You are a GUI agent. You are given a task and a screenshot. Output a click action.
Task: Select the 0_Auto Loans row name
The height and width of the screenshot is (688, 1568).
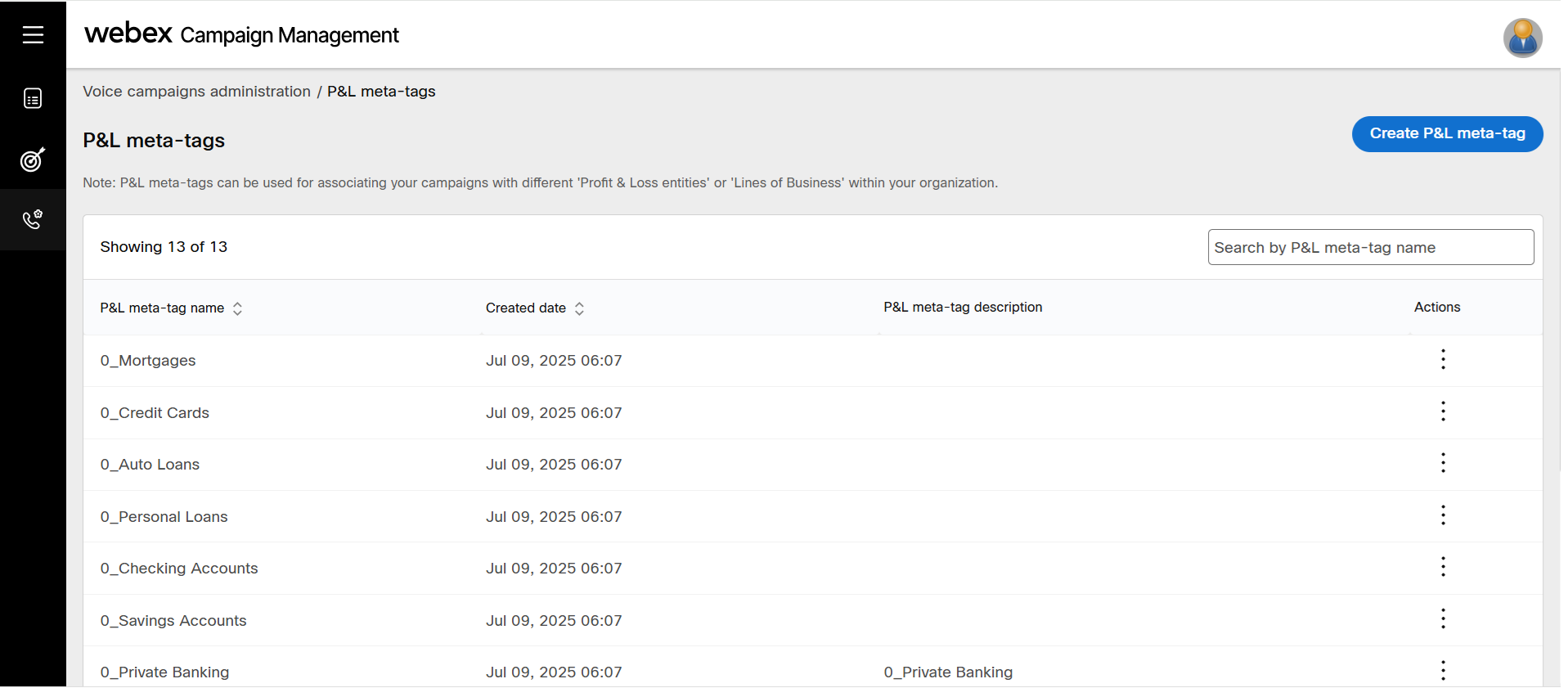click(x=150, y=465)
